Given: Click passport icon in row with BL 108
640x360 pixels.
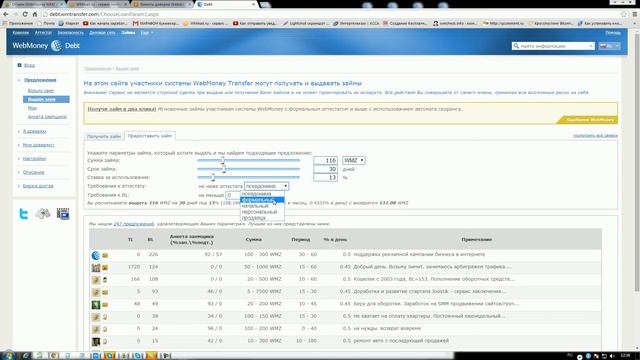Looking at the screenshot, I should point(105,280).
